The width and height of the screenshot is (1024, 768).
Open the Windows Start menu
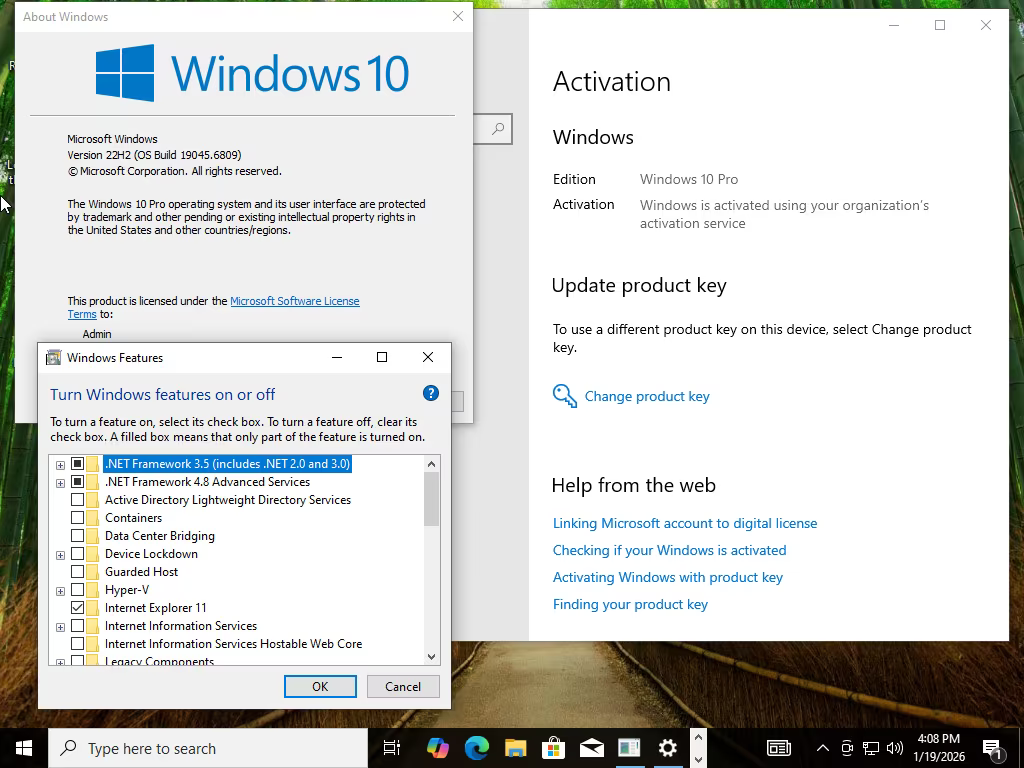24,748
